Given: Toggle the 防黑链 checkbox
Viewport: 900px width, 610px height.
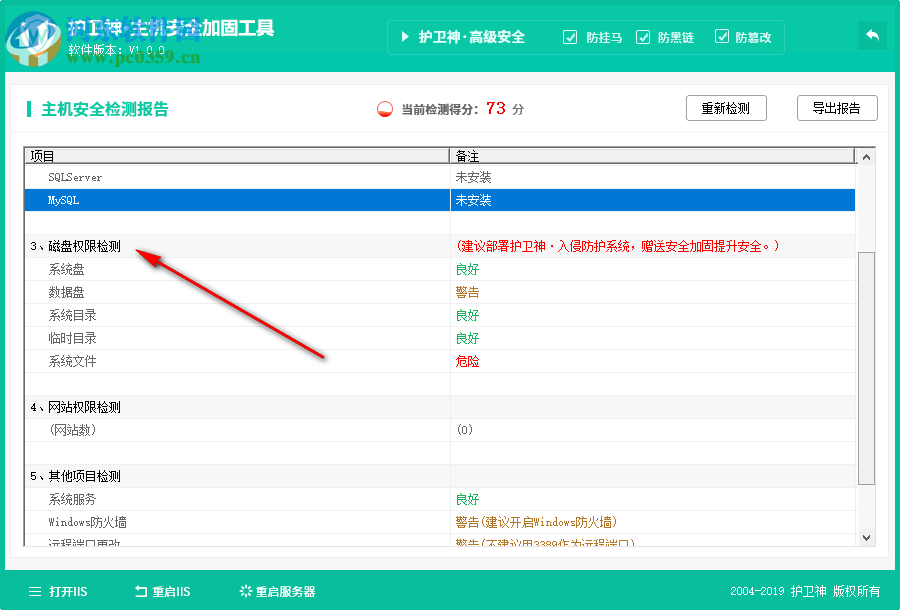Looking at the screenshot, I should (x=646, y=37).
